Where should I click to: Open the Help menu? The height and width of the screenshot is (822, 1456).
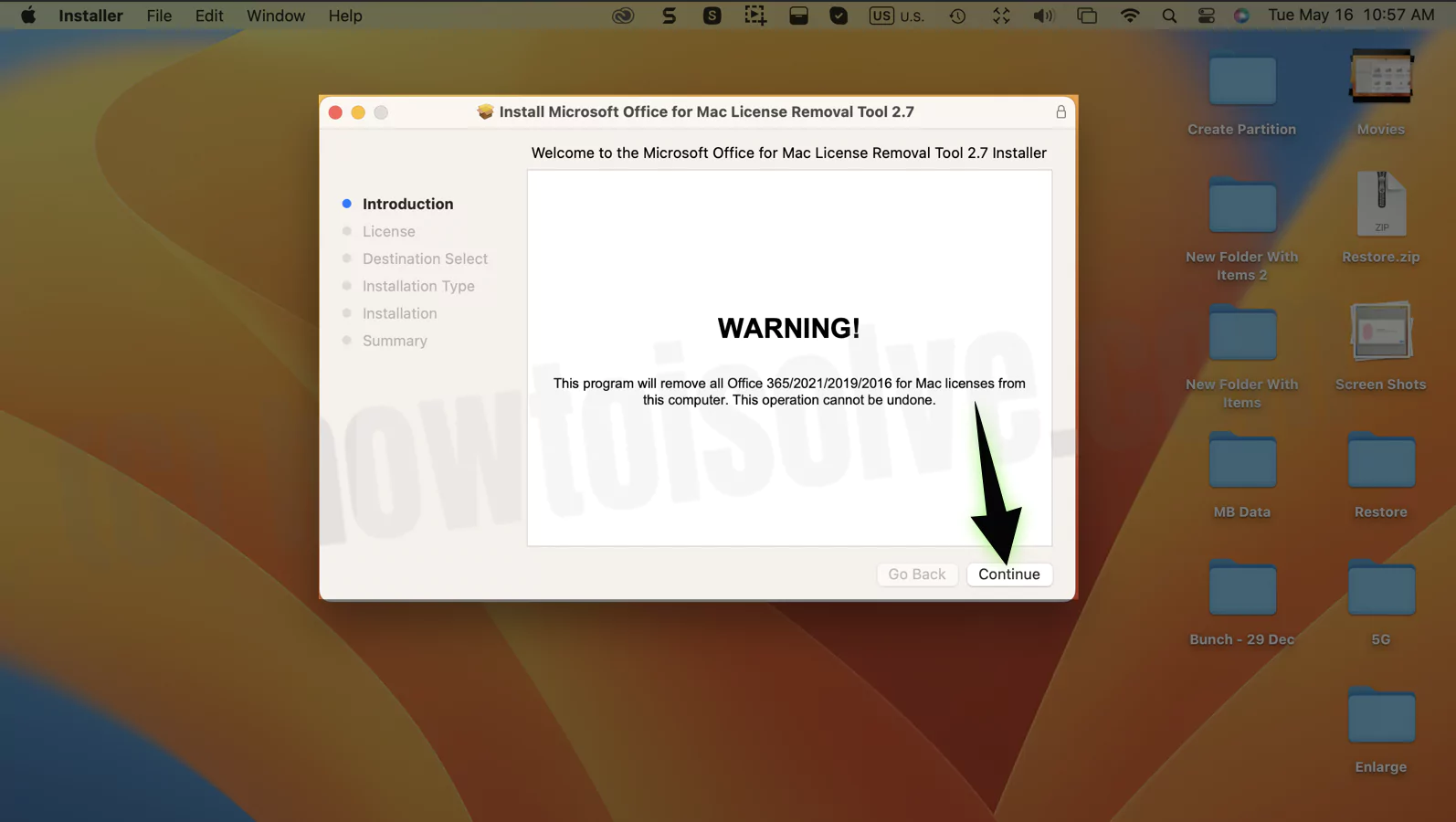[345, 16]
